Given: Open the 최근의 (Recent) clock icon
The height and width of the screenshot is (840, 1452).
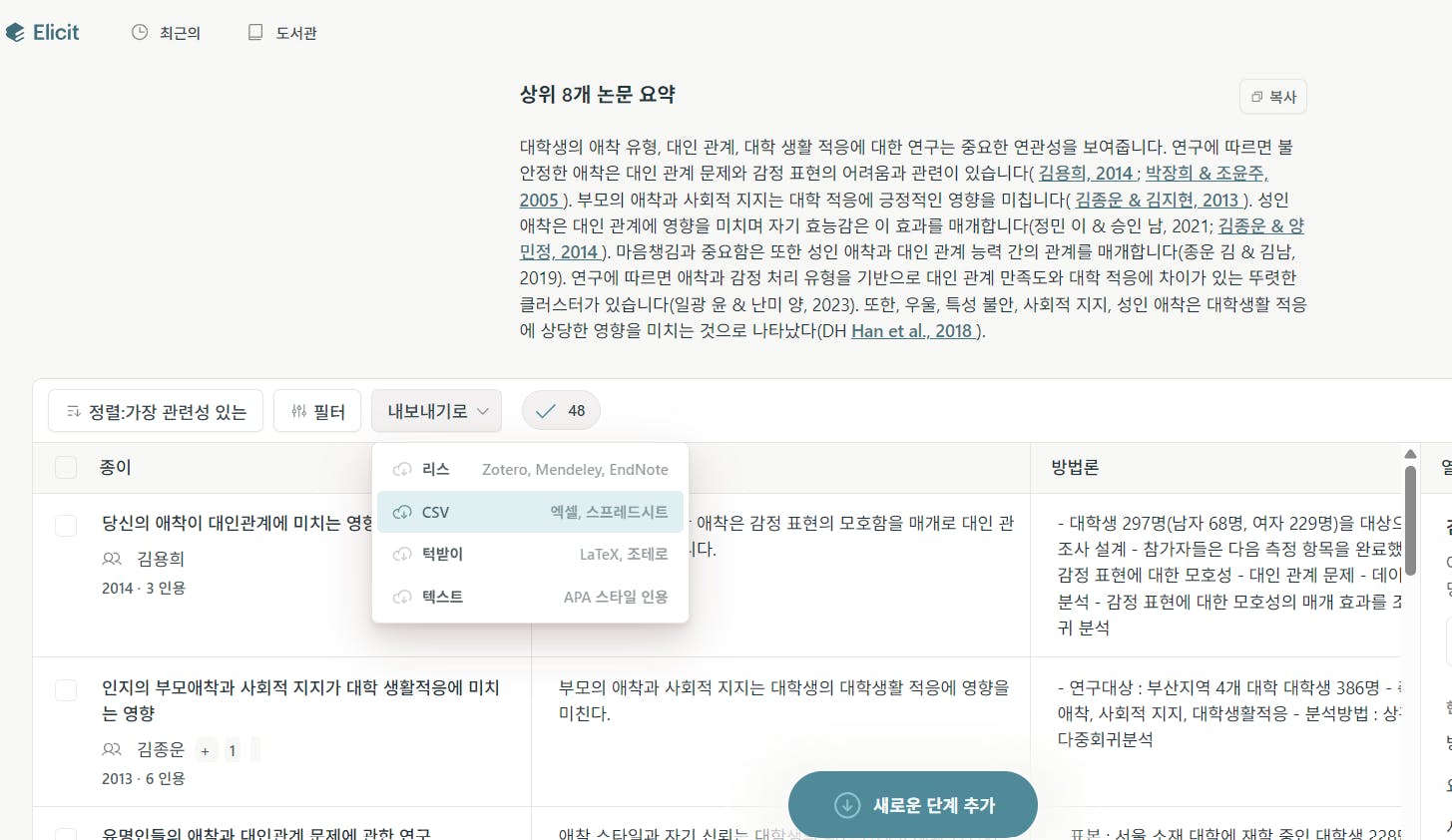Looking at the screenshot, I should [x=140, y=33].
